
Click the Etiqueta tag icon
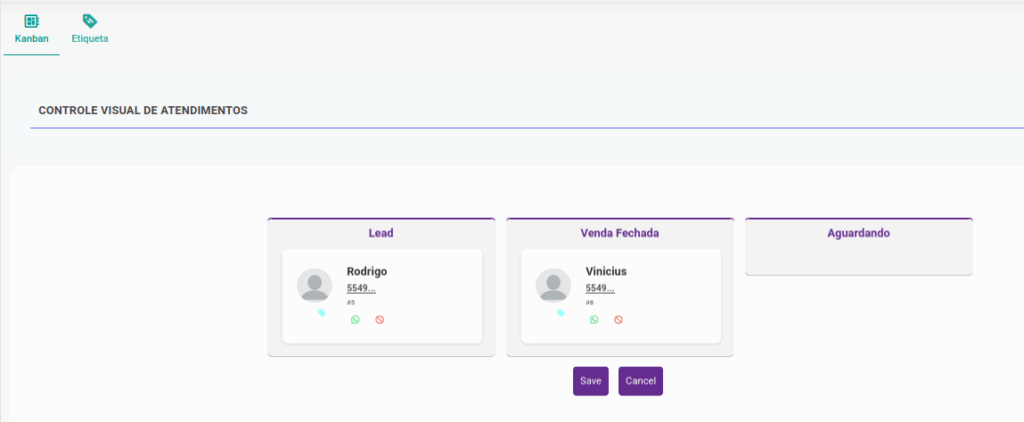(x=89, y=20)
